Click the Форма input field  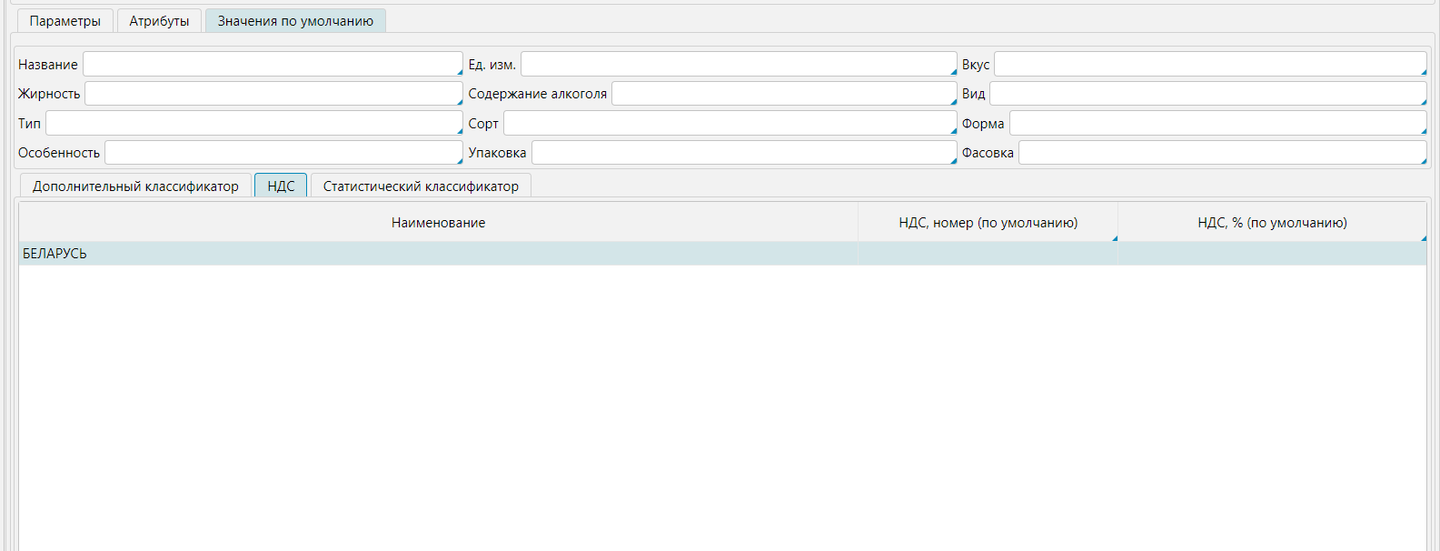point(1217,123)
